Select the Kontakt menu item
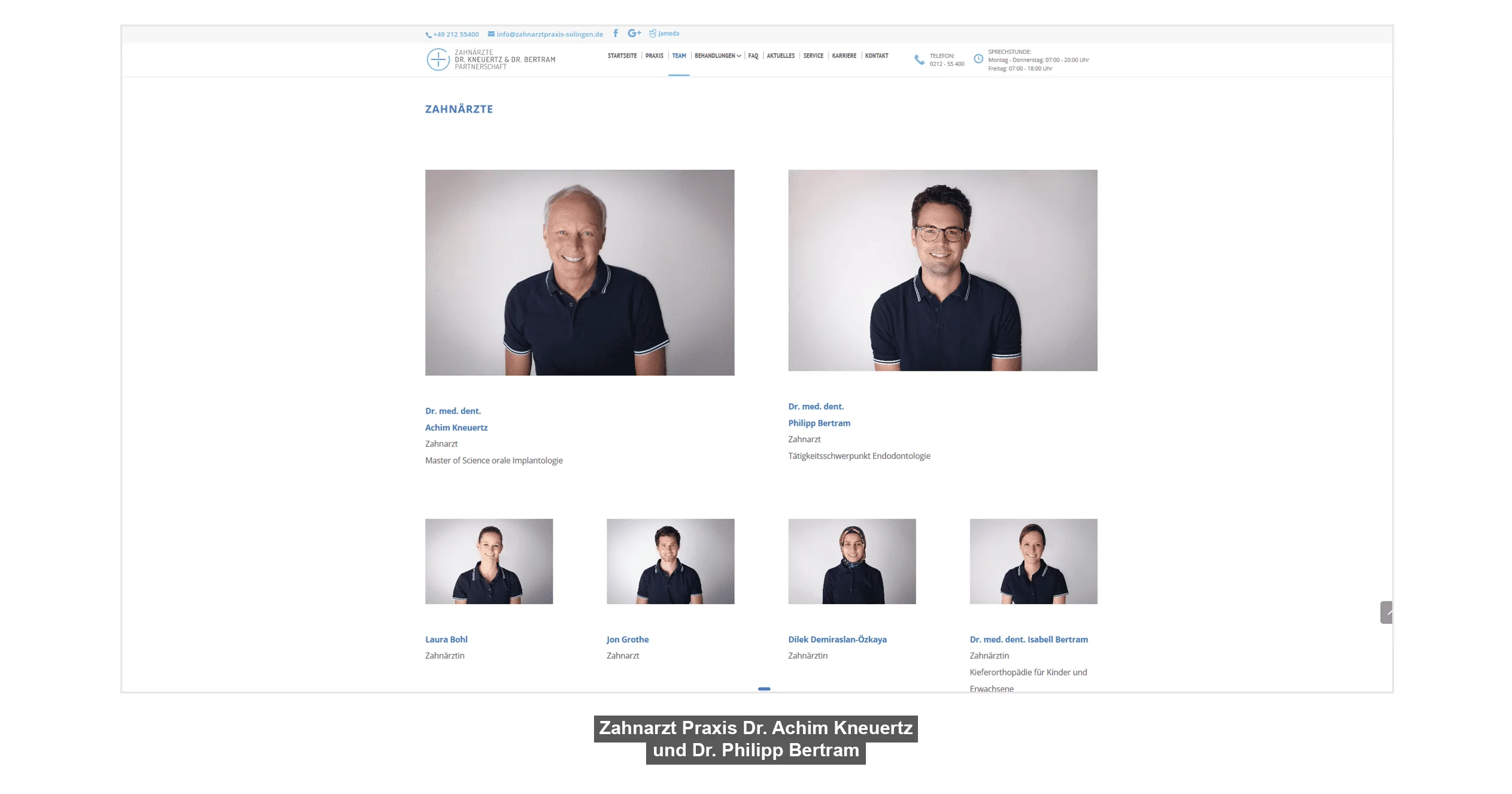 pos(876,56)
